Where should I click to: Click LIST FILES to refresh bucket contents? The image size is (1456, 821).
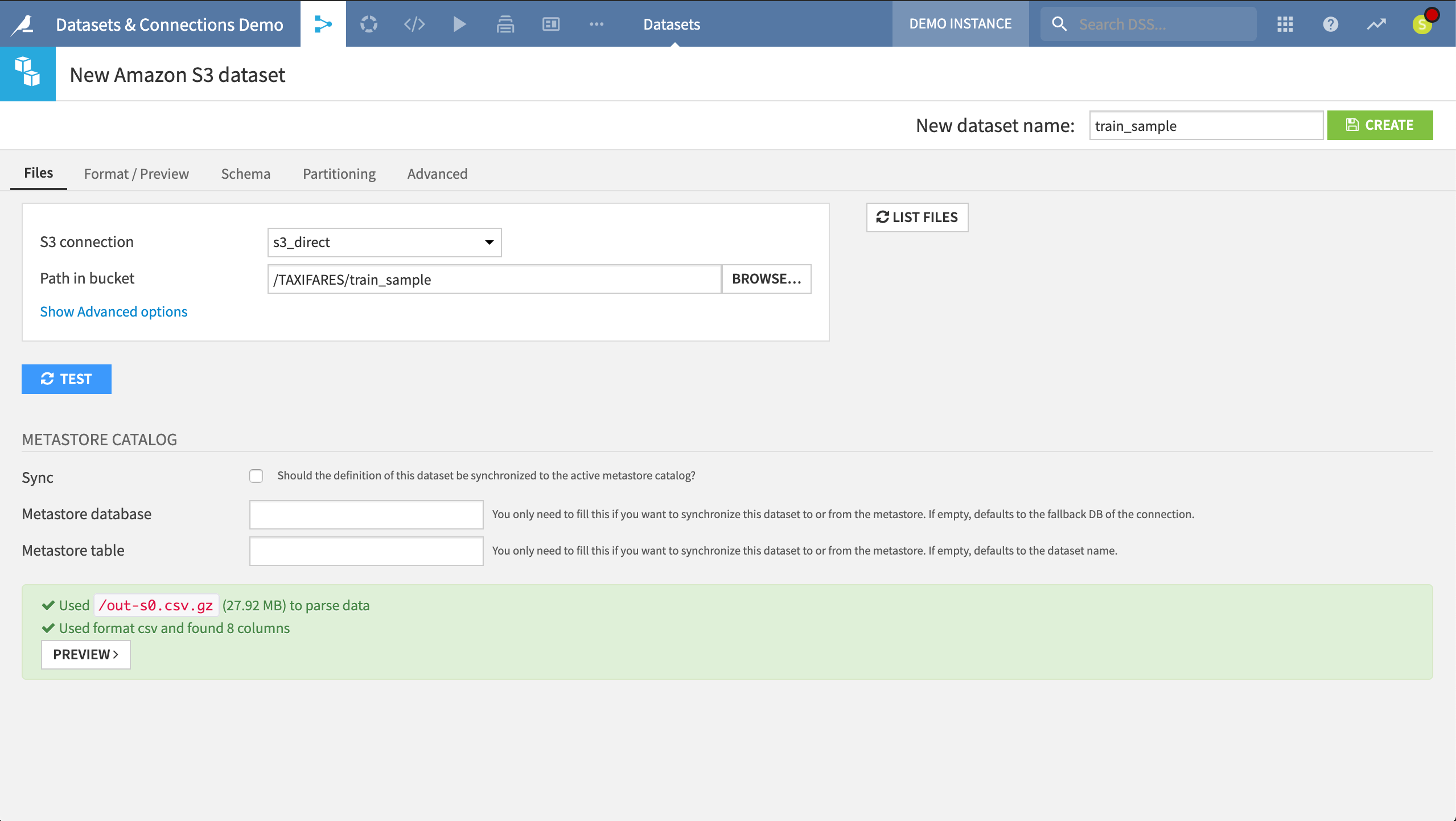point(916,217)
